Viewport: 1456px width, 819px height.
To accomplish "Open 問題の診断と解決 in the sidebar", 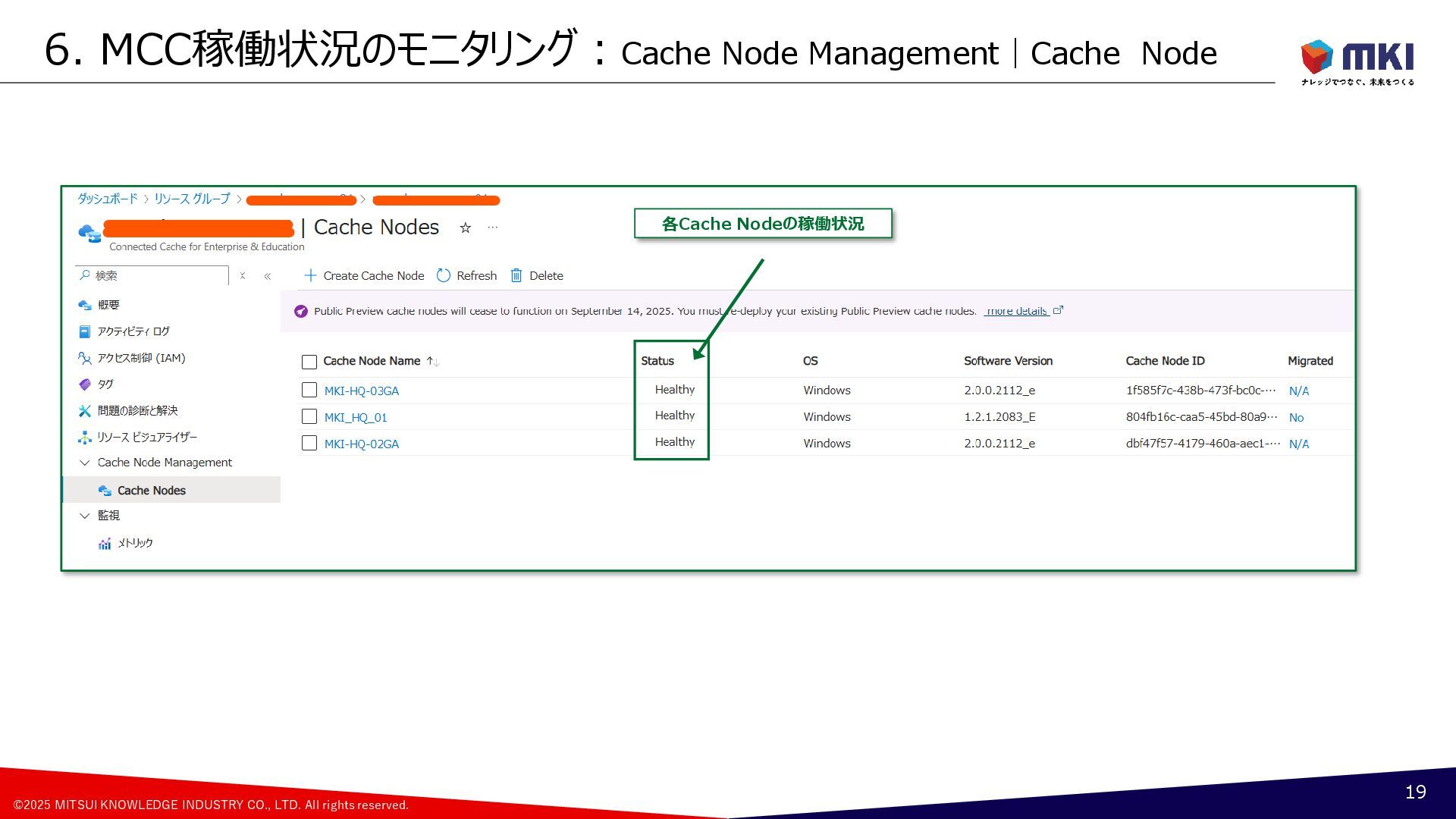I will point(137,410).
